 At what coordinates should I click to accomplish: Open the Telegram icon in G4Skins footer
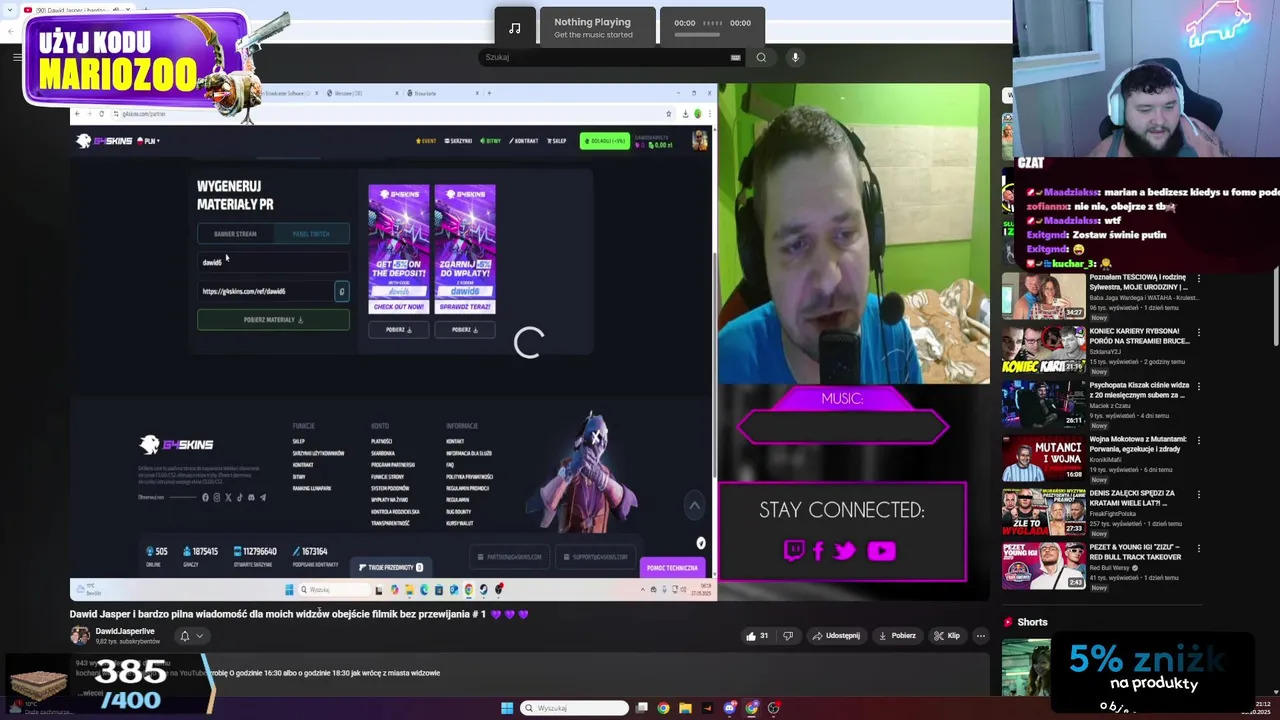click(x=262, y=497)
